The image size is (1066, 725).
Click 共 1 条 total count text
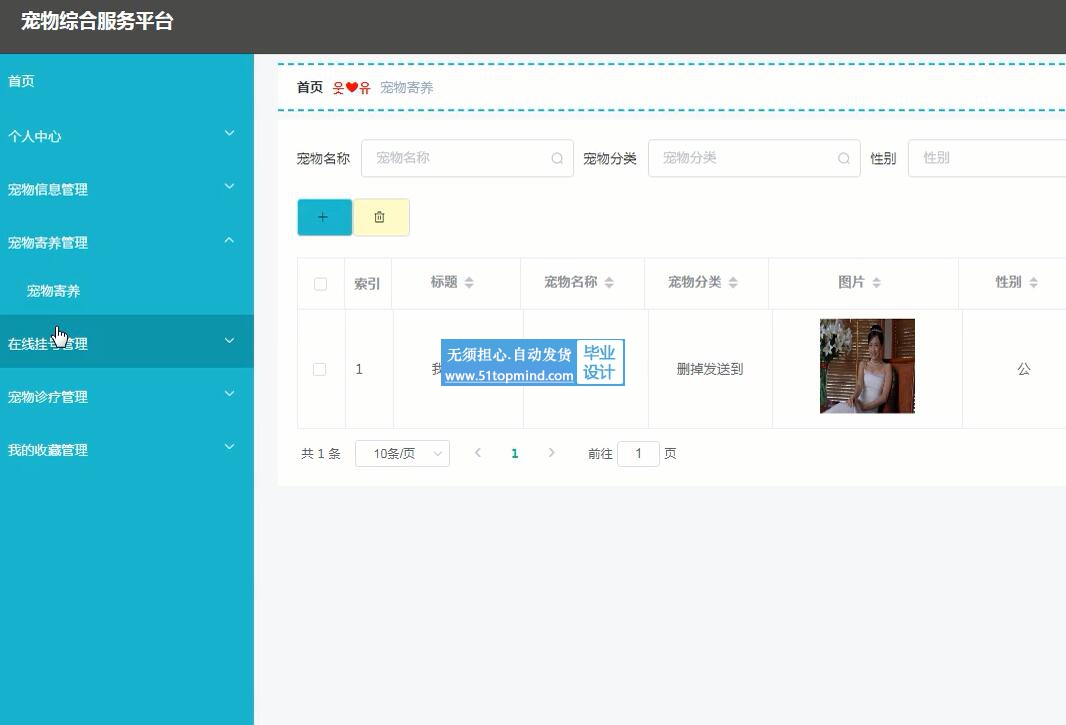321,454
